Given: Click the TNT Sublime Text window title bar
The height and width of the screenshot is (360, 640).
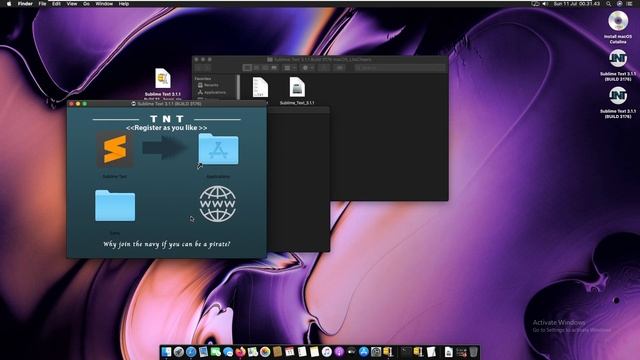Looking at the screenshot, I should pyautogui.click(x=167, y=104).
